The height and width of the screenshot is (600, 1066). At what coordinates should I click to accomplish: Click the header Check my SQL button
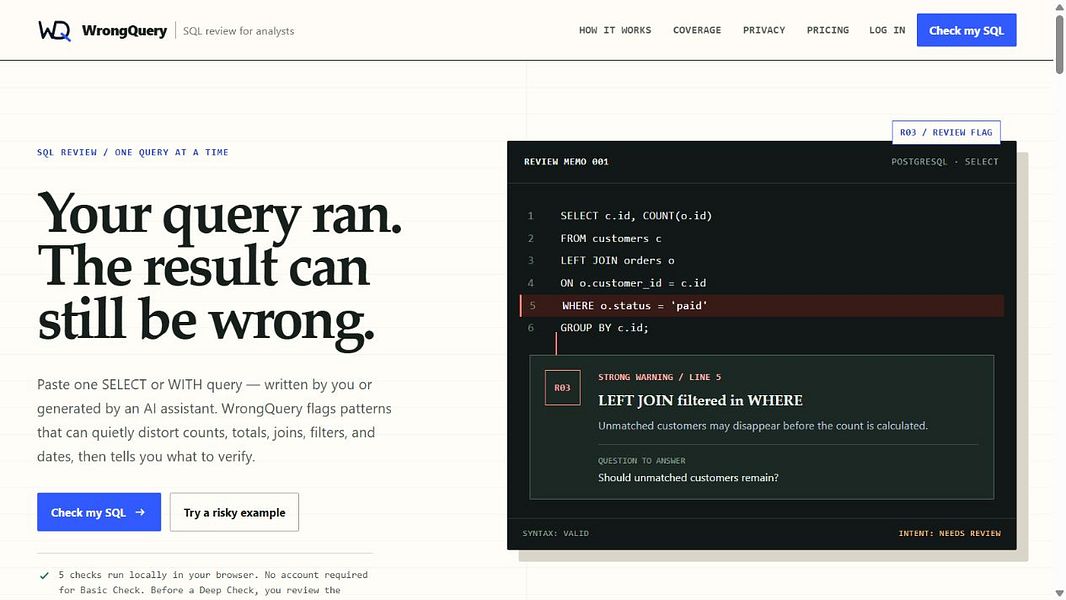pos(966,30)
